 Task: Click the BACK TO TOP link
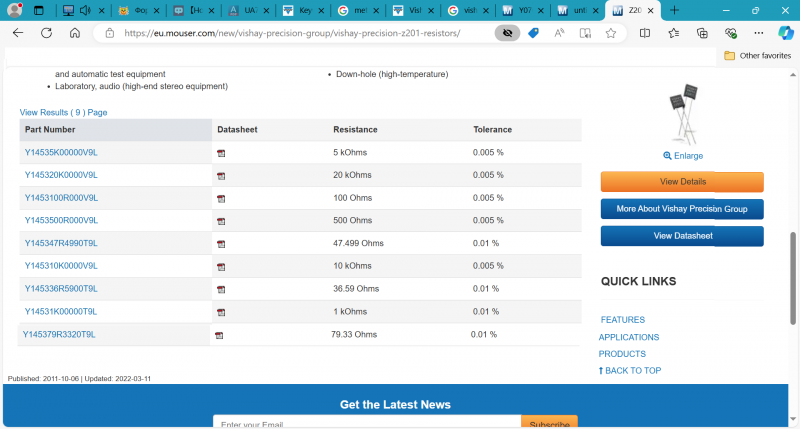coord(630,371)
